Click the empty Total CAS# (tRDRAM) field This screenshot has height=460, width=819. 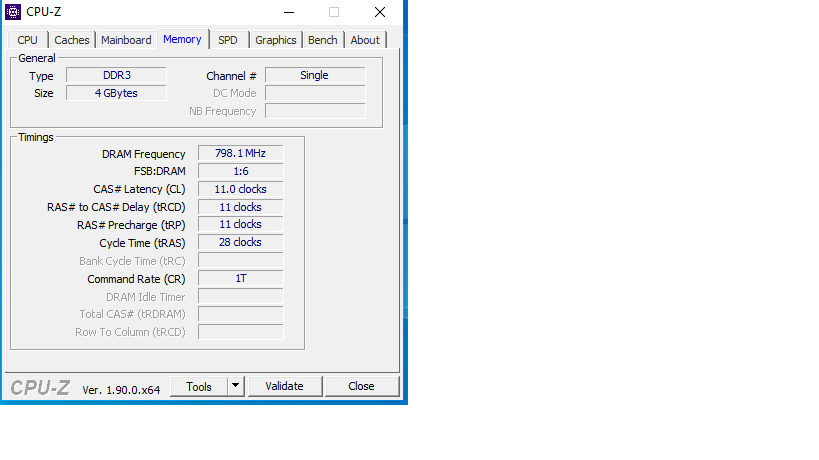(241, 314)
